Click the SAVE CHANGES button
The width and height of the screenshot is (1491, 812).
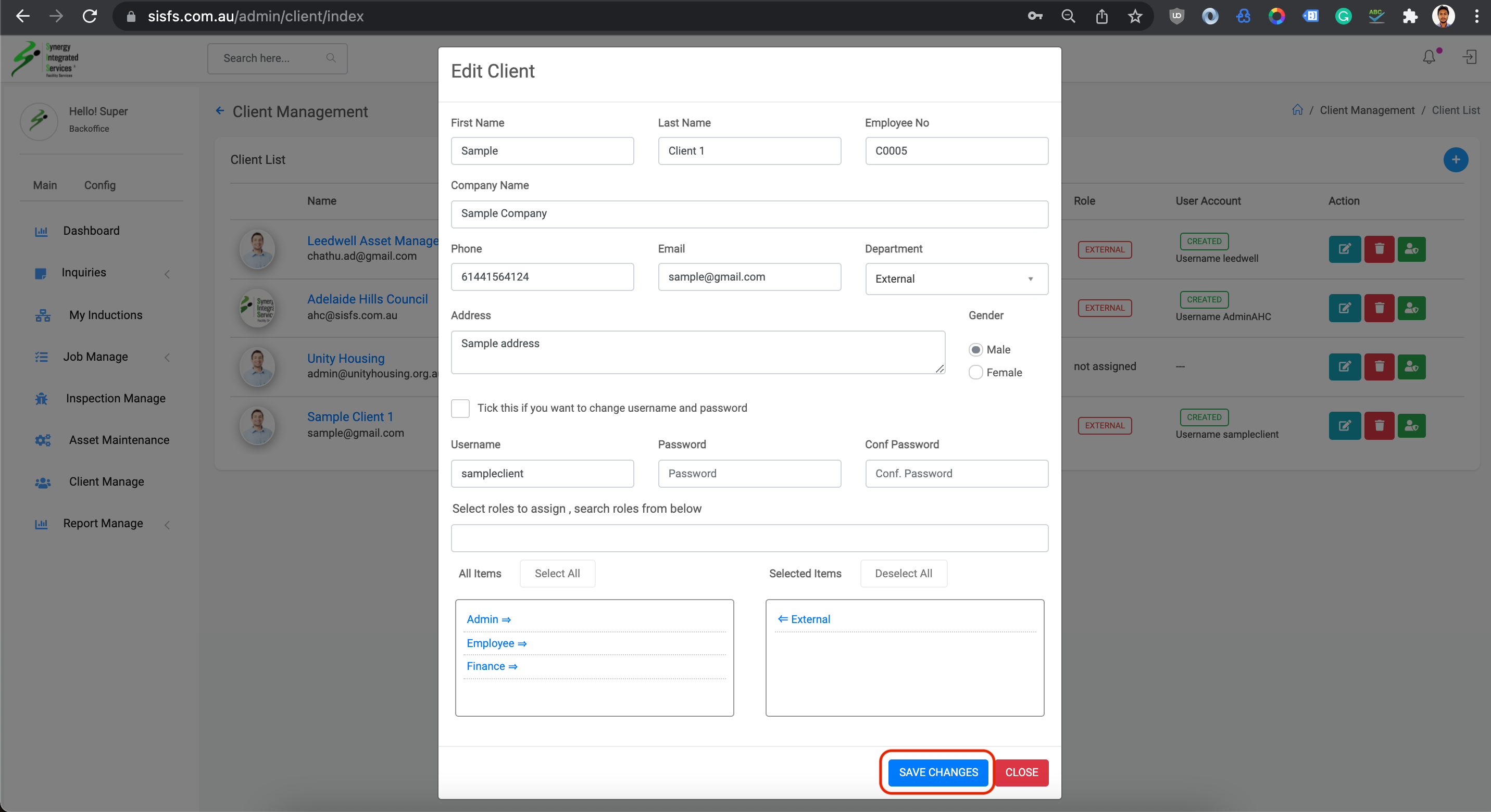pyautogui.click(x=937, y=772)
